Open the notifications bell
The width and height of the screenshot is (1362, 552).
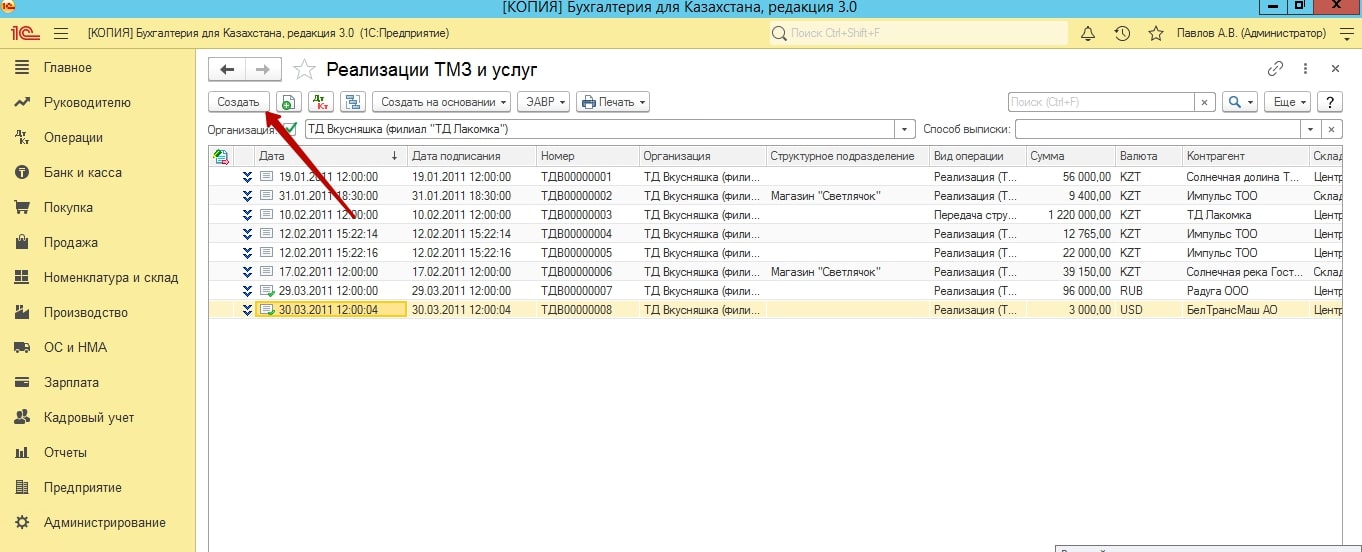point(1089,33)
